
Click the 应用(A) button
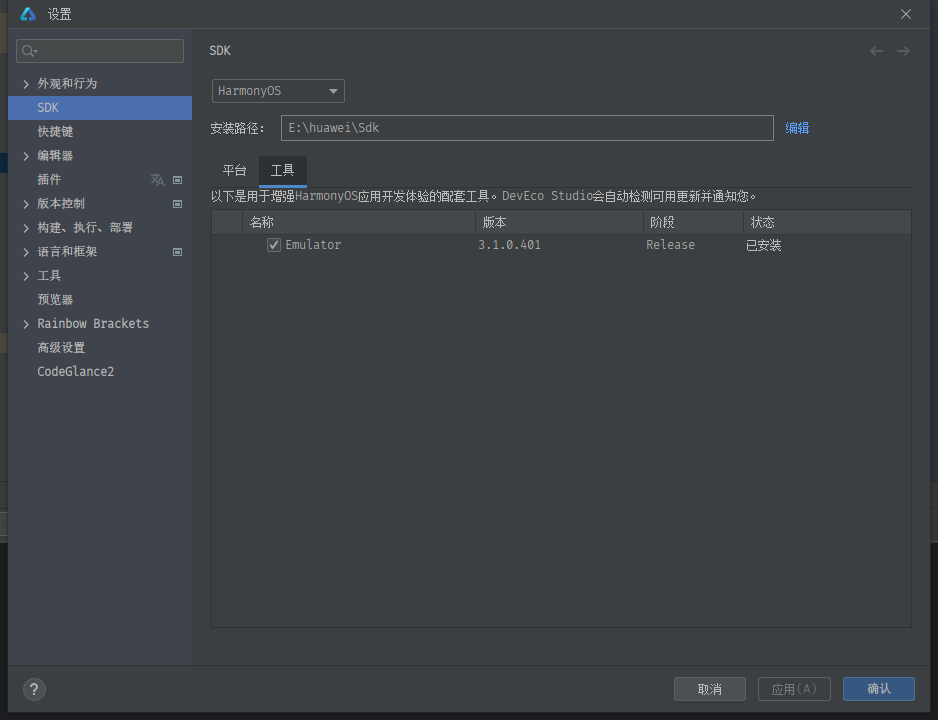(x=794, y=689)
